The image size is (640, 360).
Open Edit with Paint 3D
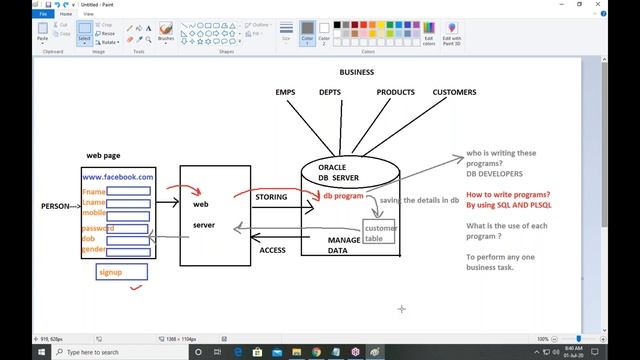(452, 33)
